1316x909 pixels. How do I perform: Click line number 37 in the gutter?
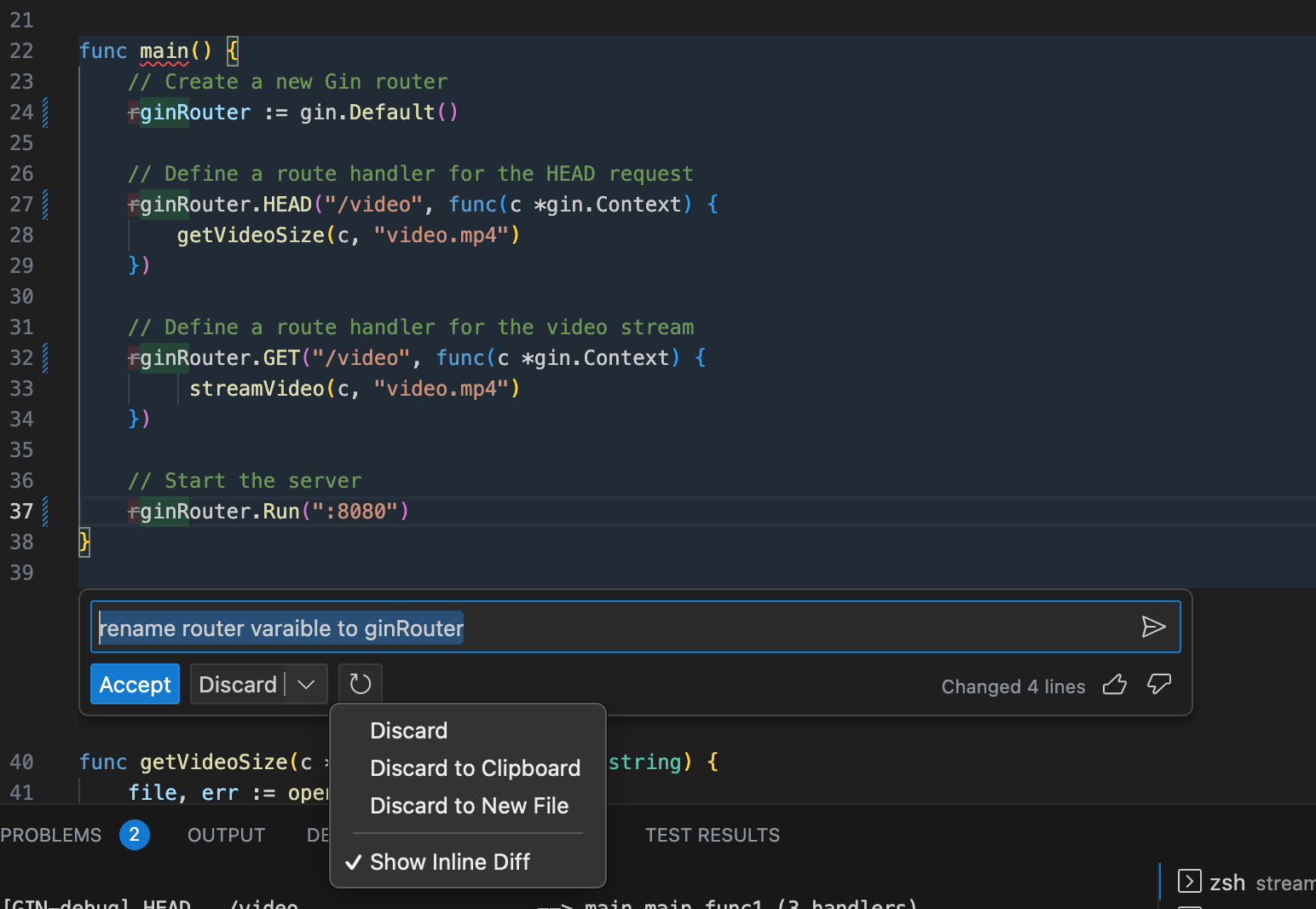point(22,511)
